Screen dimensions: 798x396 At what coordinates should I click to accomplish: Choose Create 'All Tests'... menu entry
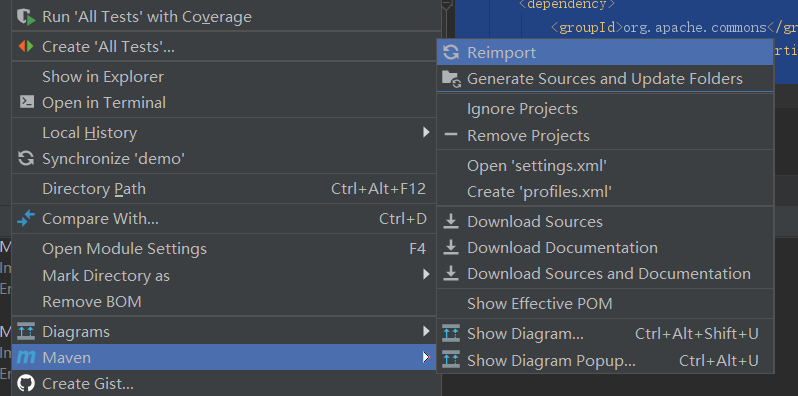point(226,46)
